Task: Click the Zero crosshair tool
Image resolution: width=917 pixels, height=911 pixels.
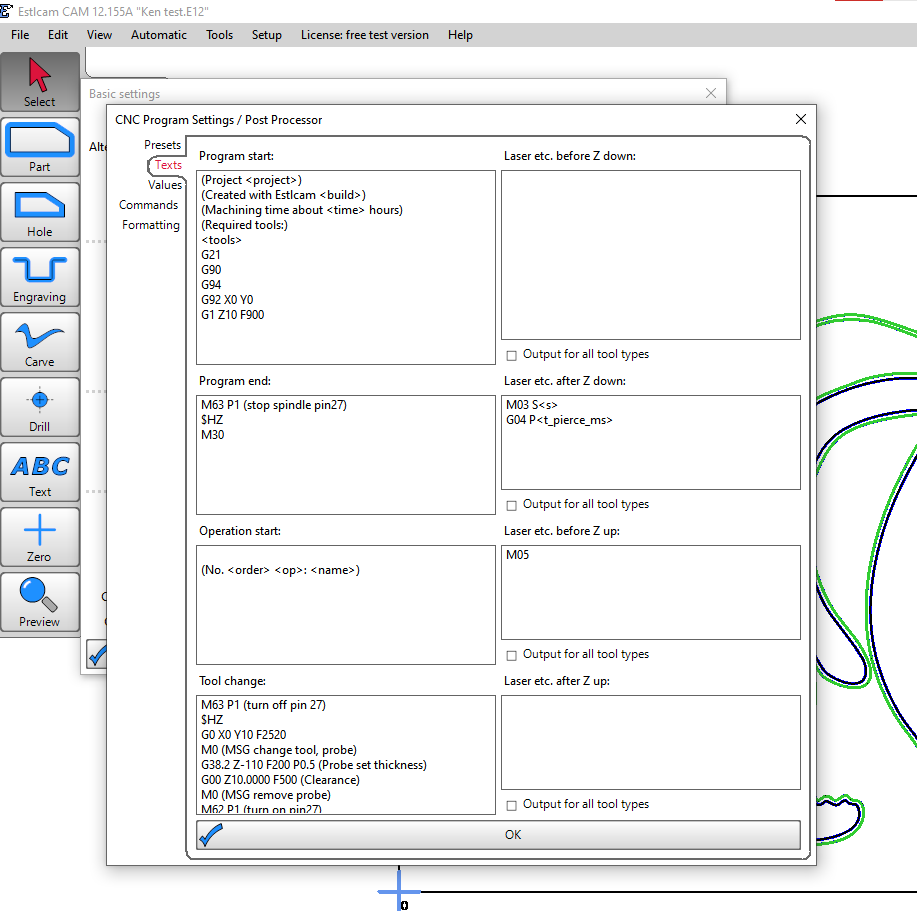Action: tap(40, 537)
